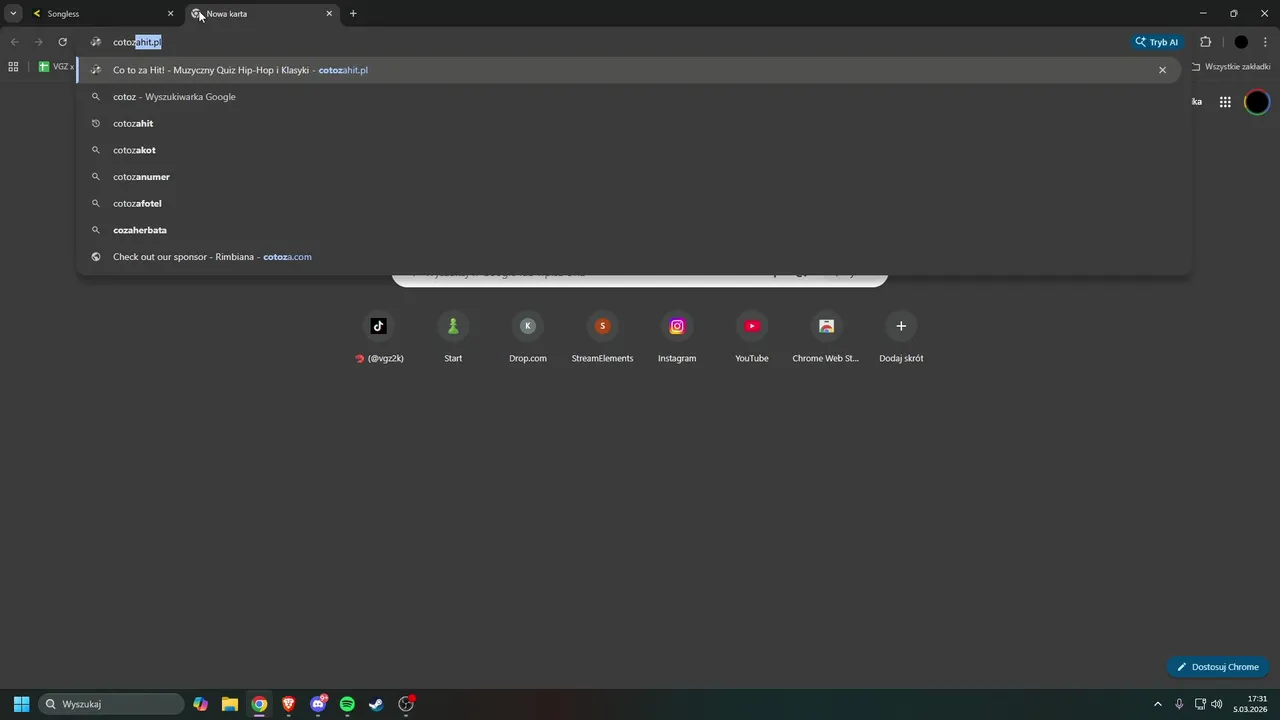Open the Chrome profile avatar
The image size is (1280, 720).
click(1241, 42)
